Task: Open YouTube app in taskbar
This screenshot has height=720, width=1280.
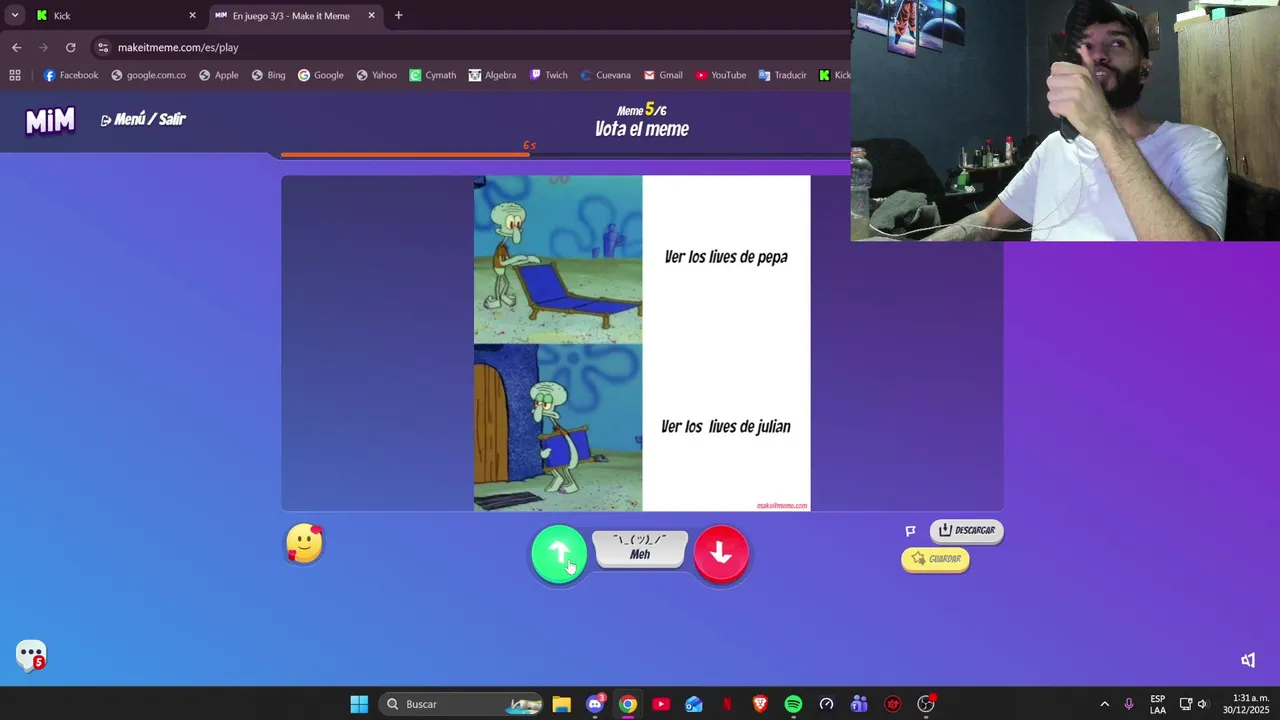Action: [661, 704]
